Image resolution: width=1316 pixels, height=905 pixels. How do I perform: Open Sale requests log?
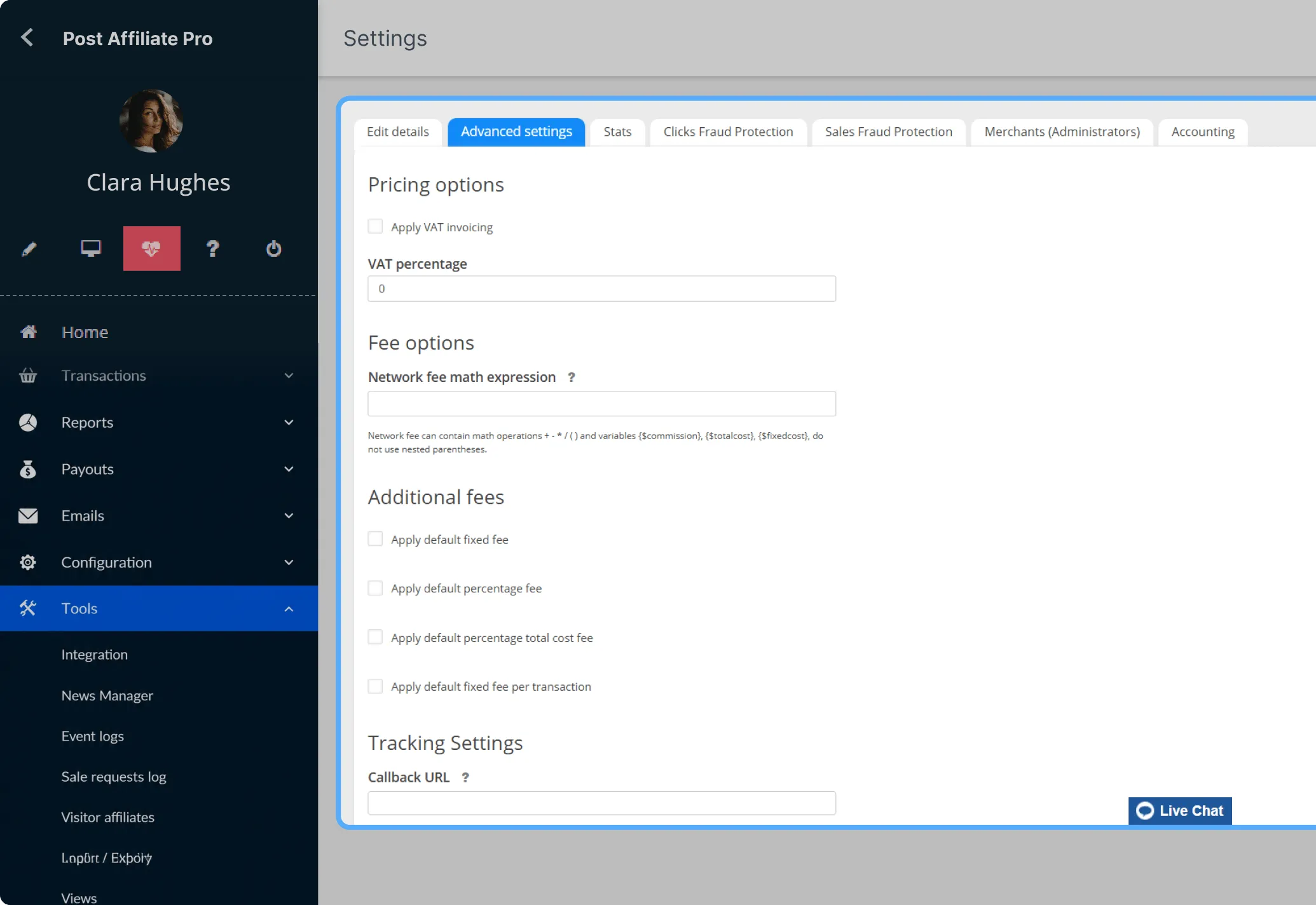pos(114,777)
